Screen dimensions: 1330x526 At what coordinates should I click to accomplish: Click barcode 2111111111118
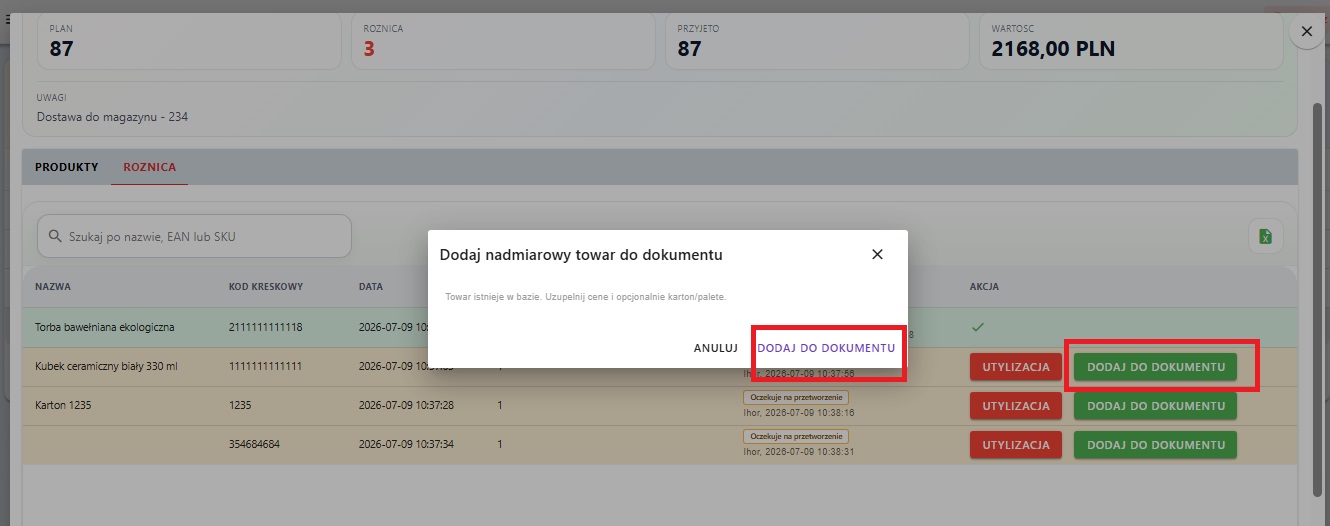(x=265, y=327)
